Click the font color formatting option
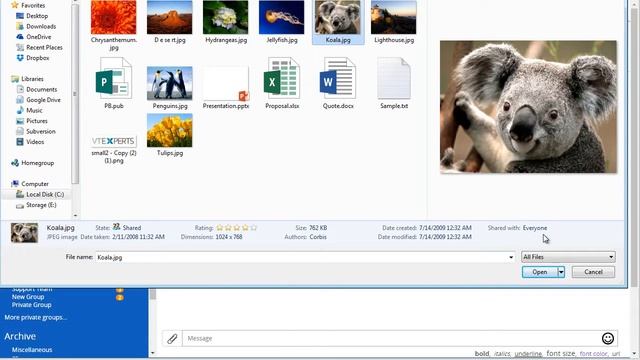640x360 pixels. [x=593, y=354]
